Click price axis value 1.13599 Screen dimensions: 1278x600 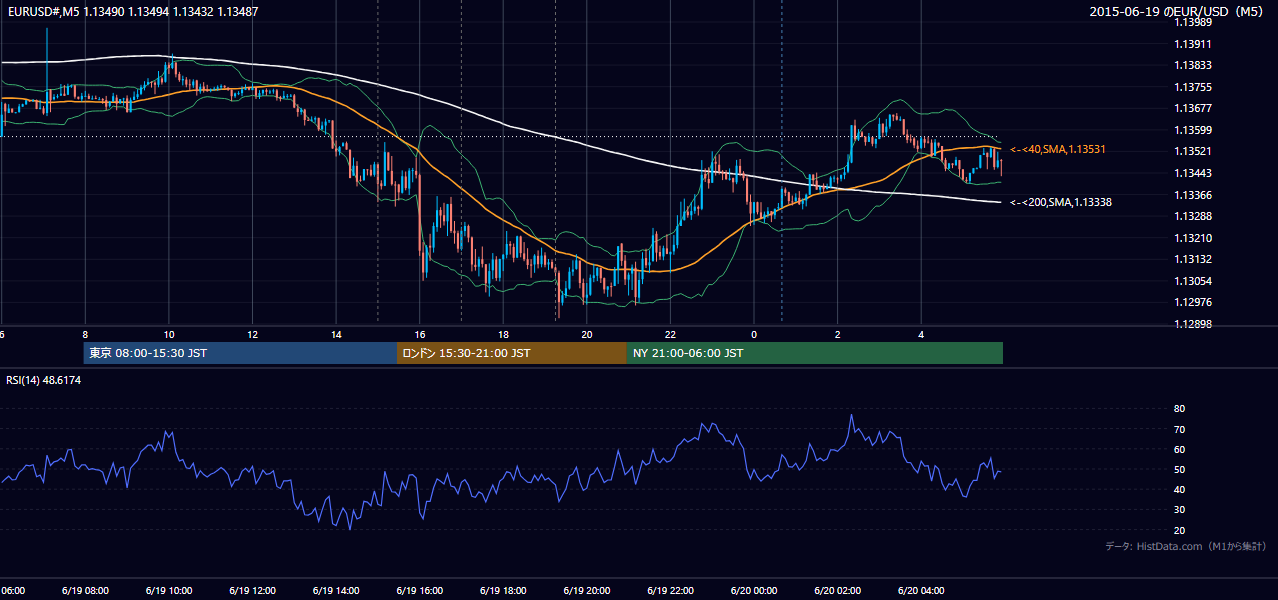click(1192, 130)
